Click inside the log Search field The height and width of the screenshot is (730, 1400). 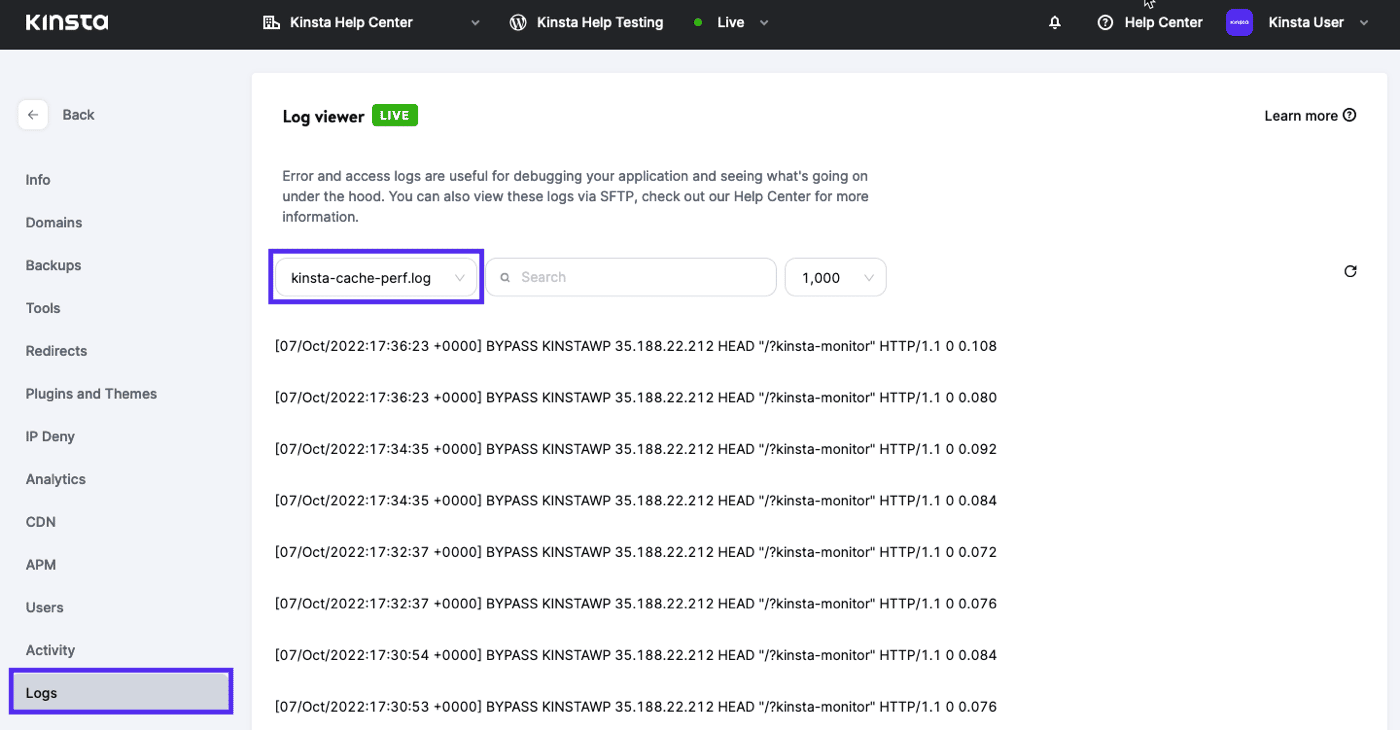[x=630, y=277]
